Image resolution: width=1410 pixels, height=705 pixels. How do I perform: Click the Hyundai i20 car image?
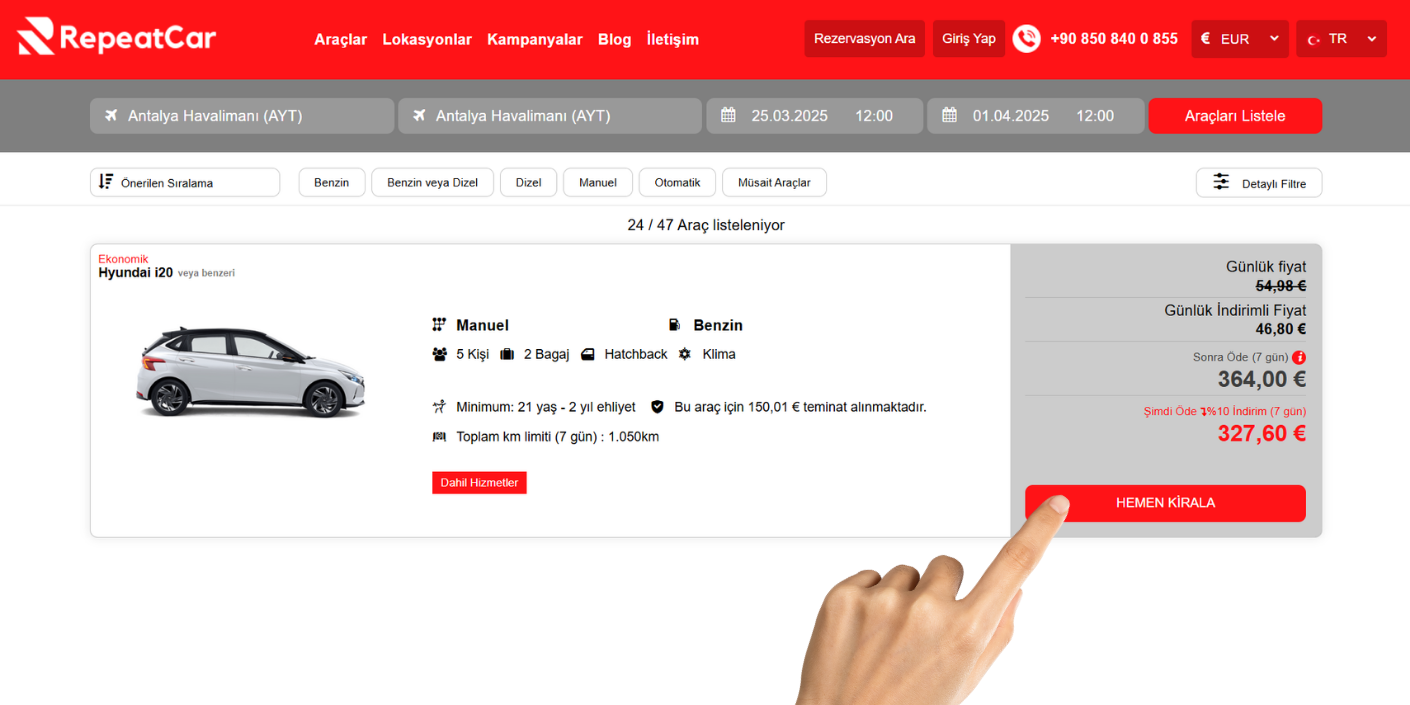pyautogui.click(x=251, y=372)
